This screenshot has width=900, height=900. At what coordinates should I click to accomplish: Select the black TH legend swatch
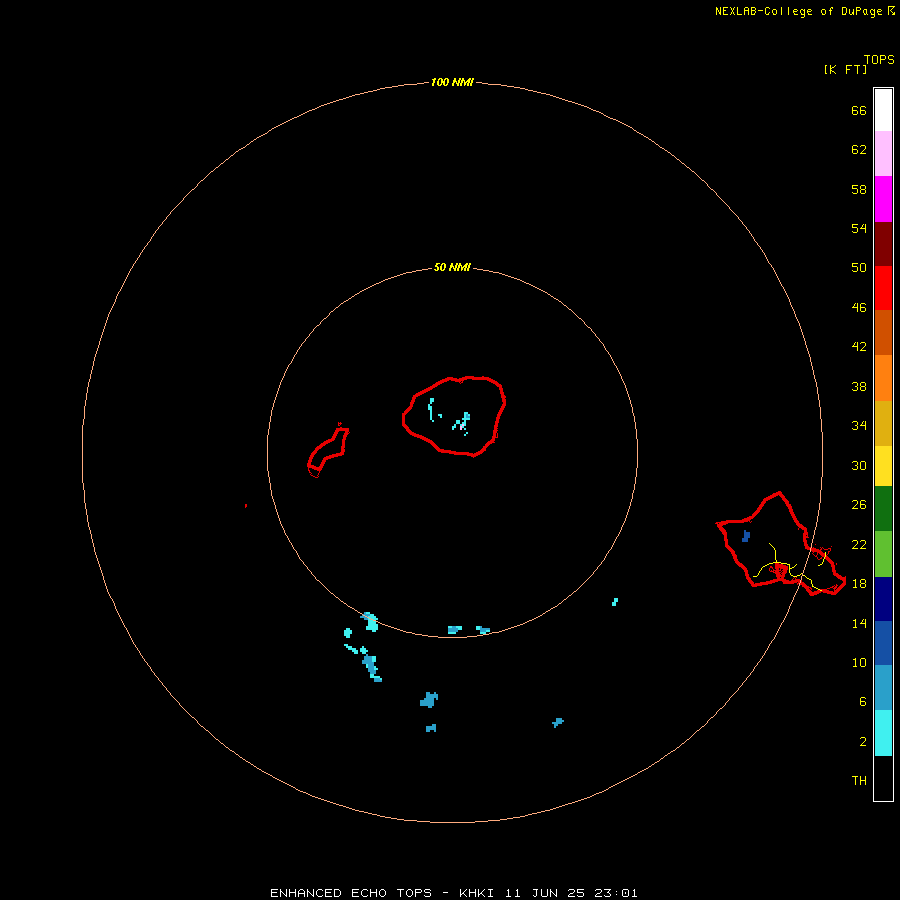[883, 778]
